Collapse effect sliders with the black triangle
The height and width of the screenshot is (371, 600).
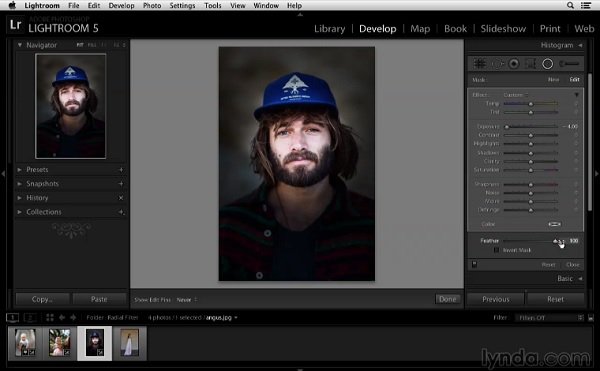pos(576,95)
